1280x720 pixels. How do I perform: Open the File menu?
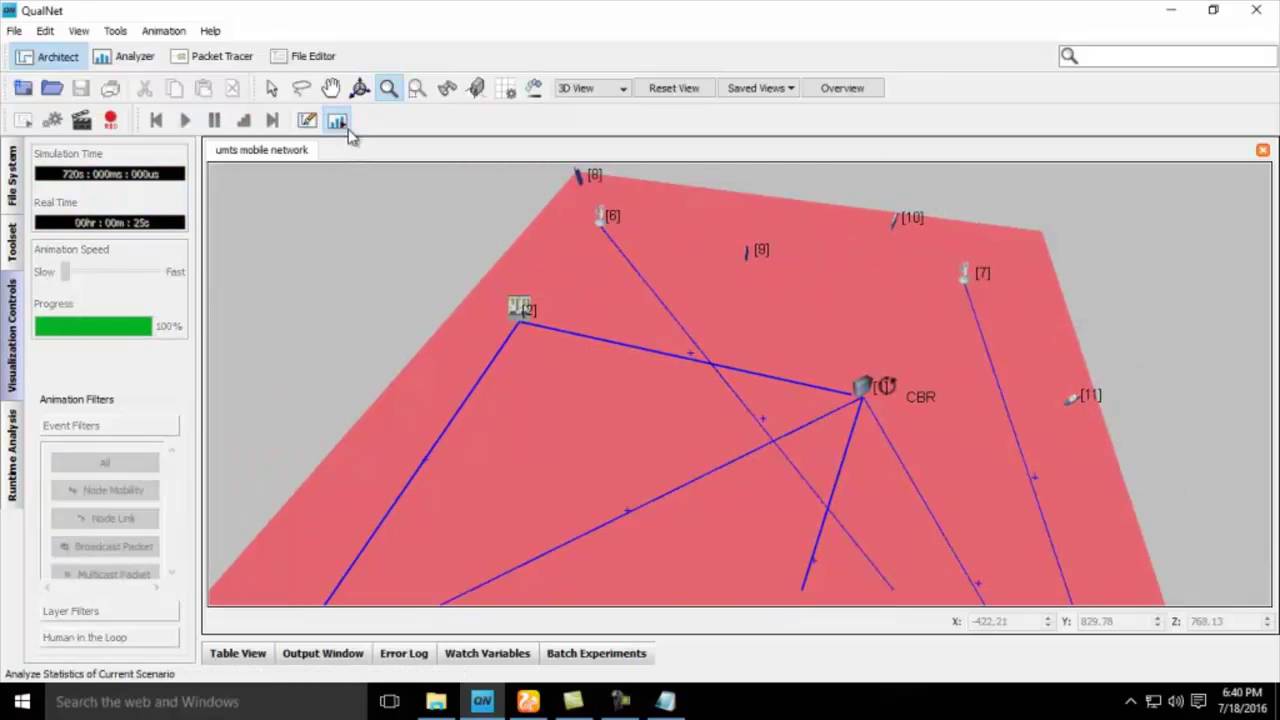(x=14, y=31)
